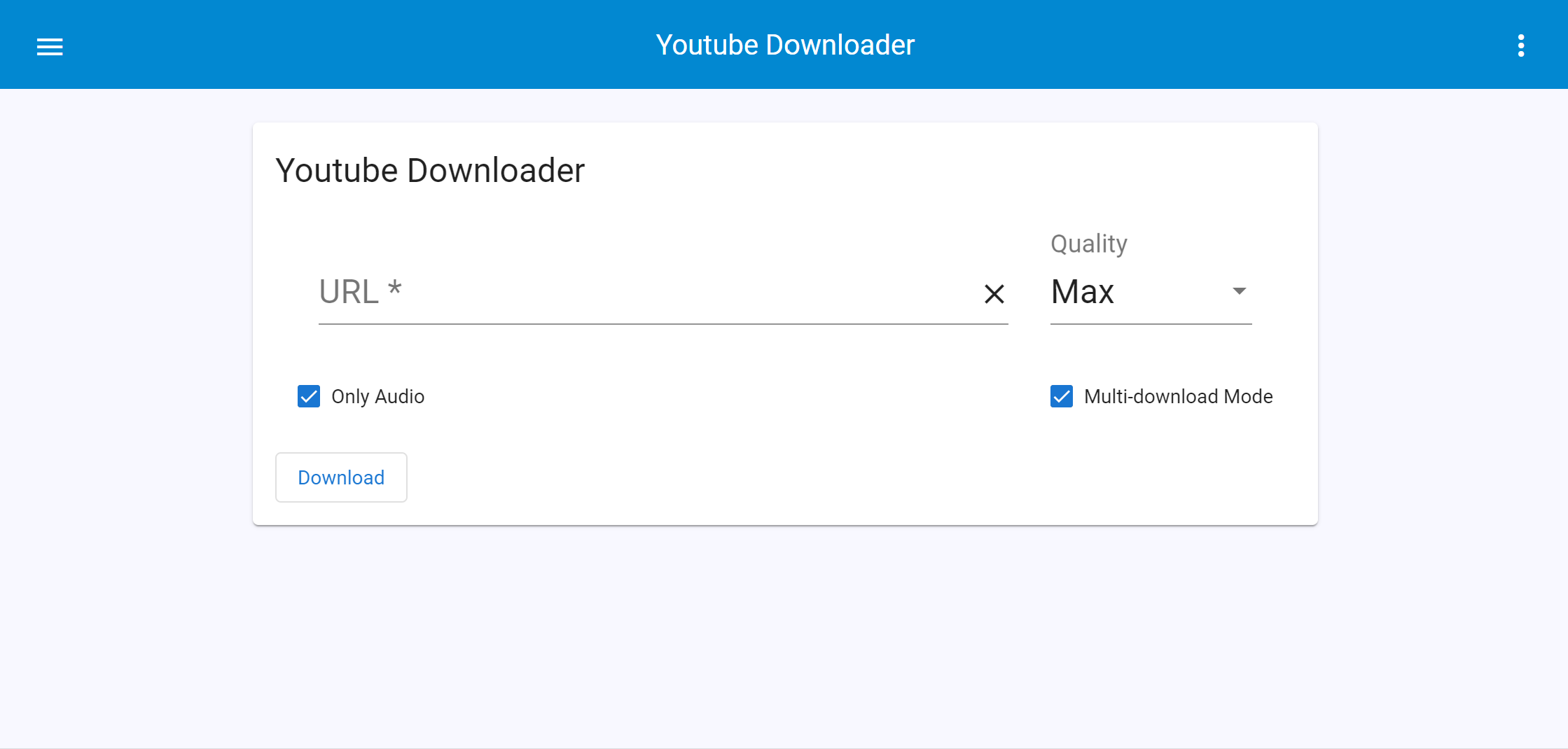The width and height of the screenshot is (1568, 749).
Task: Expand the Max quality selector
Action: [1151, 291]
